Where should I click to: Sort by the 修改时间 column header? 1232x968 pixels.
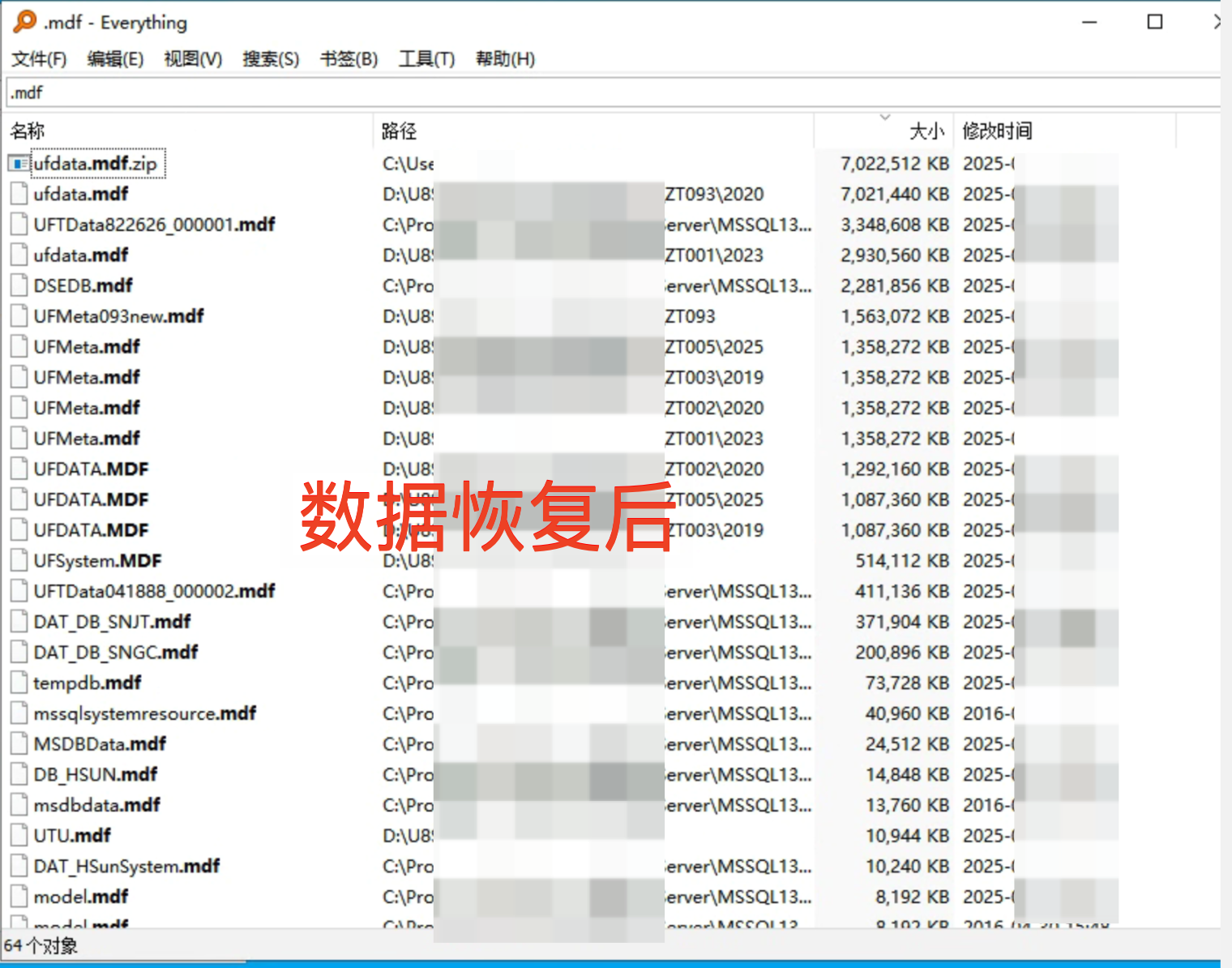pos(997,131)
